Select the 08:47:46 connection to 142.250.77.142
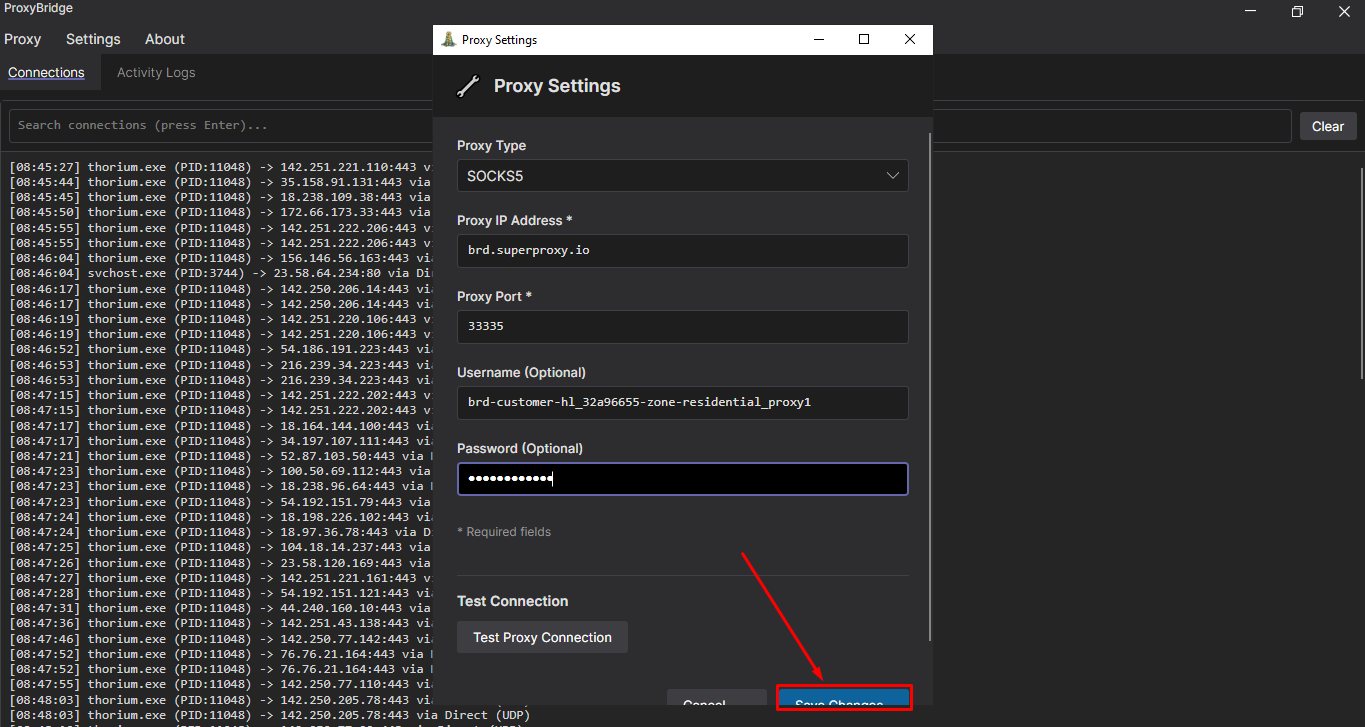This screenshot has width=1365, height=727. 220,639
